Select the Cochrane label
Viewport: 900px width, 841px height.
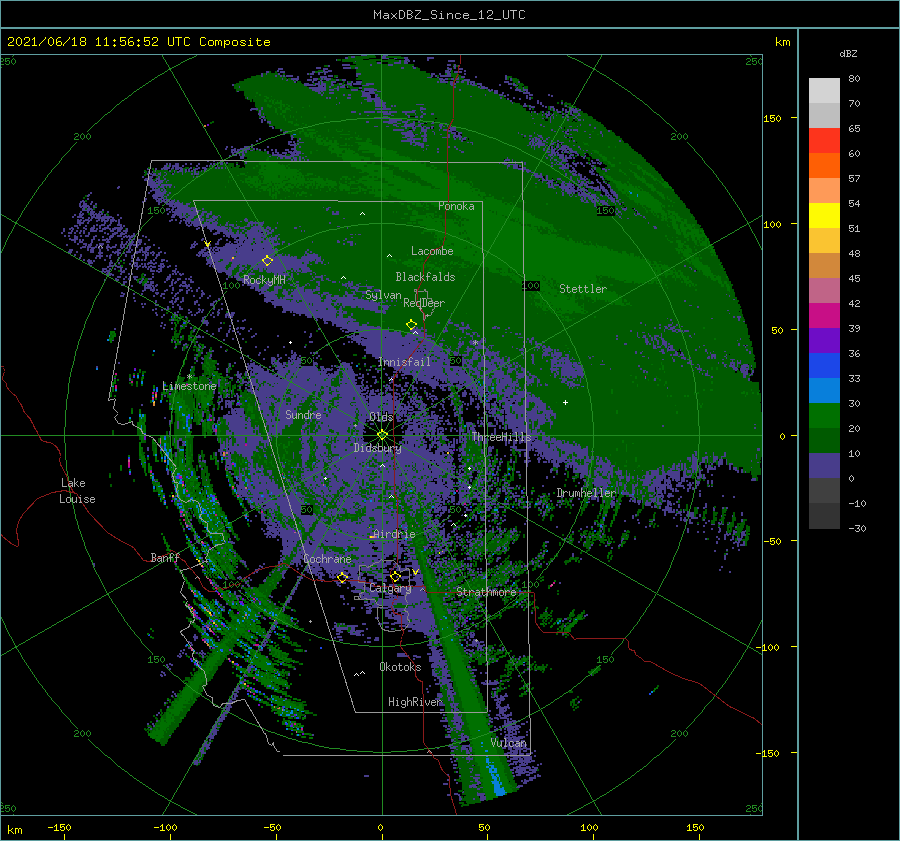(x=327, y=559)
